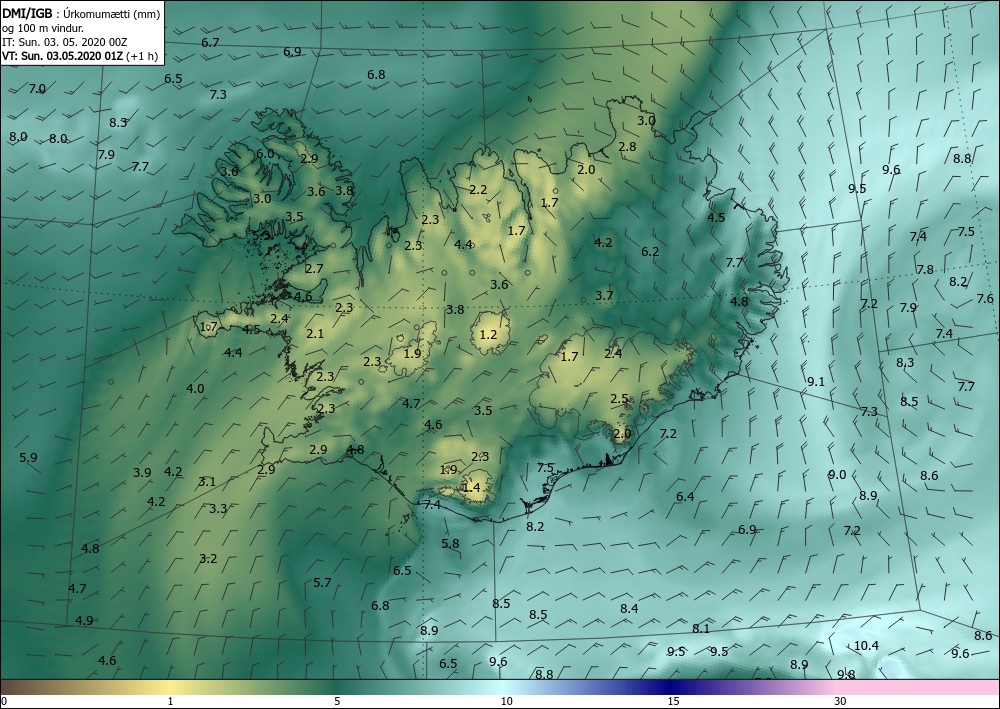Click the '7.8' value on the map

click(x=925, y=270)
